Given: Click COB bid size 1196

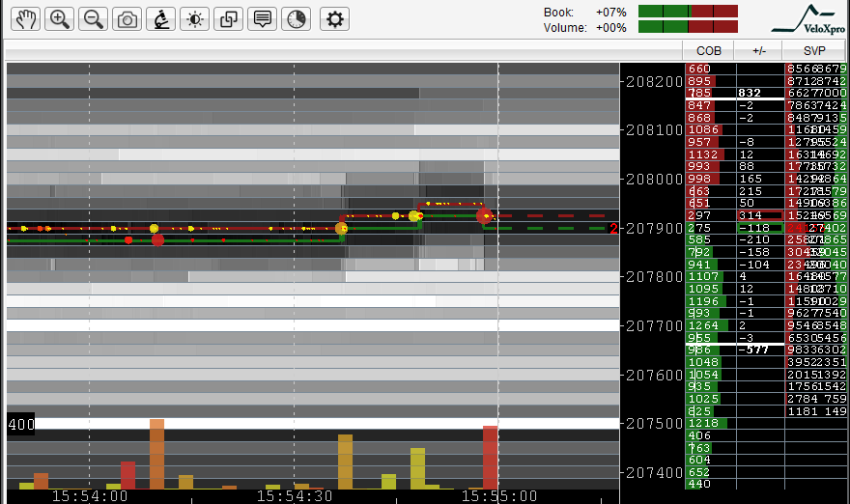Looking at the screenshot, I should tap(703, 301).
